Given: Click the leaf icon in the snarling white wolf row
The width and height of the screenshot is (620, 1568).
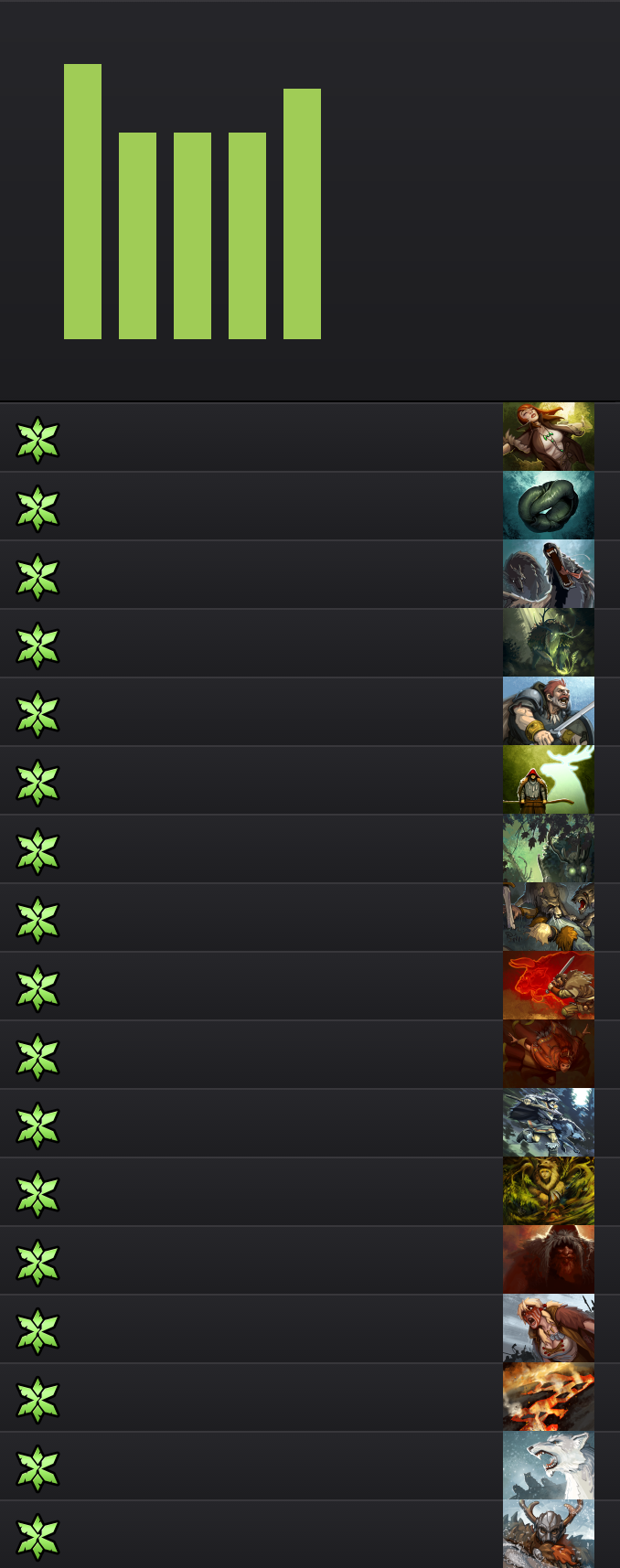Looking at the screenshot, I should pyautogui.click(x=37, y=1468).
